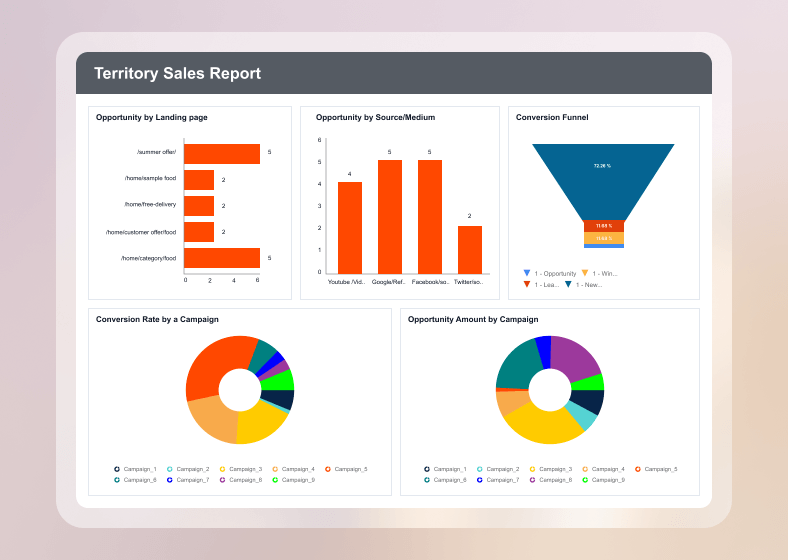The height and width of the screenshot is (560, 788).
Task: Click the cyan slice in Opportunity Amount donut
Action: (583, 416)
